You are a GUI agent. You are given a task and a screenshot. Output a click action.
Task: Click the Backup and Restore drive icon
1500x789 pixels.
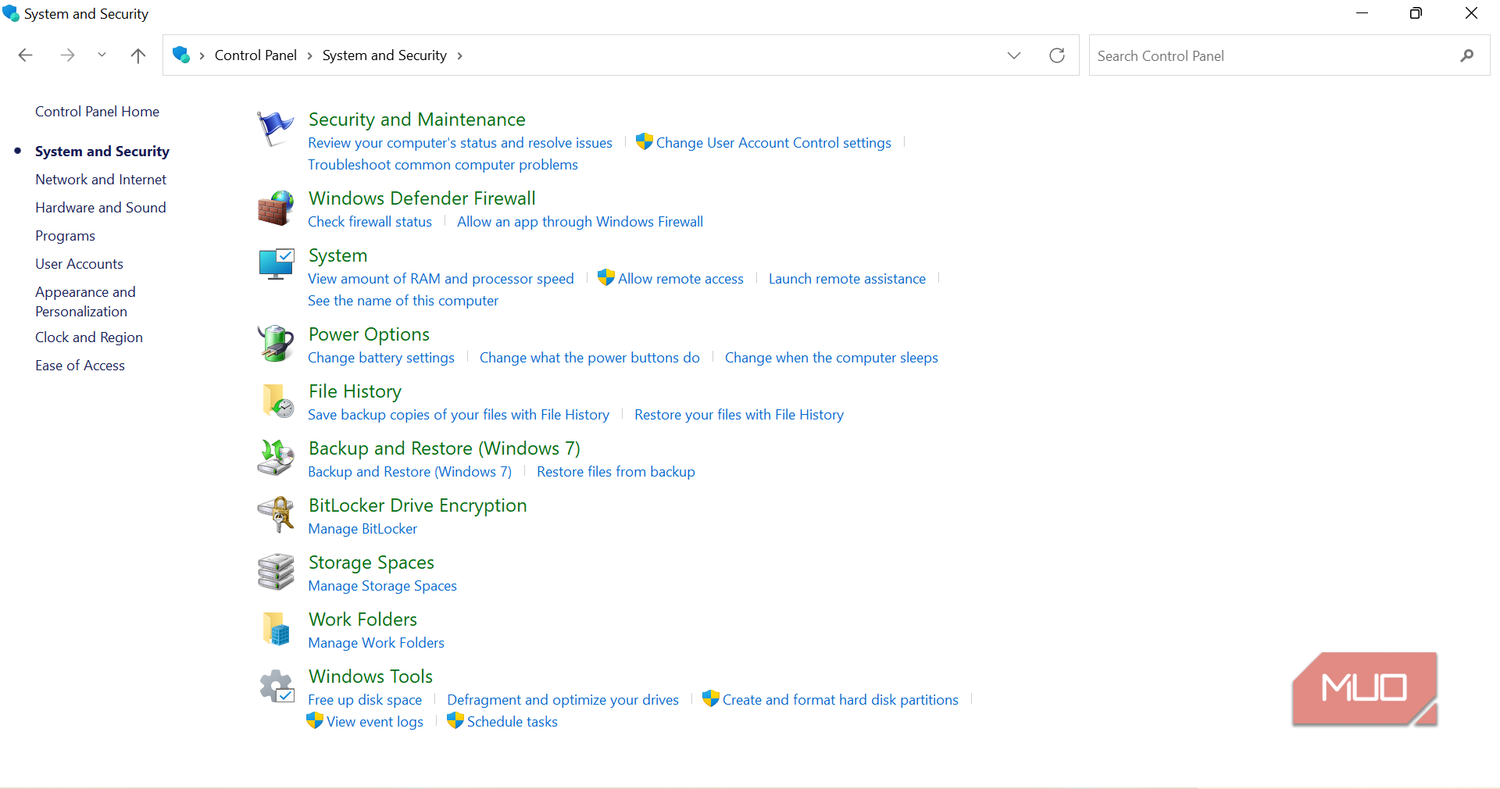(275, 457)
